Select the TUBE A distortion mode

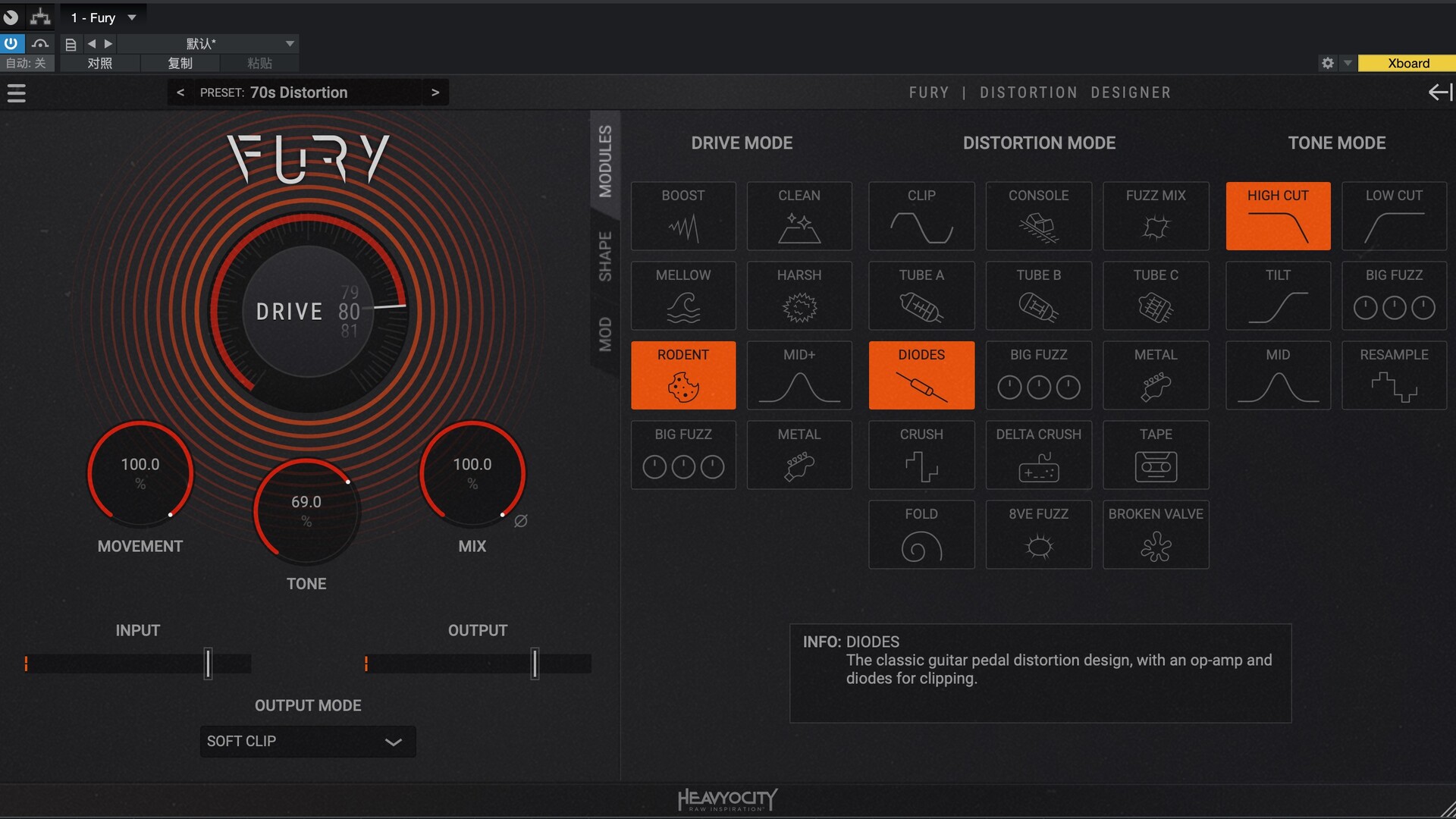(921, 296)
